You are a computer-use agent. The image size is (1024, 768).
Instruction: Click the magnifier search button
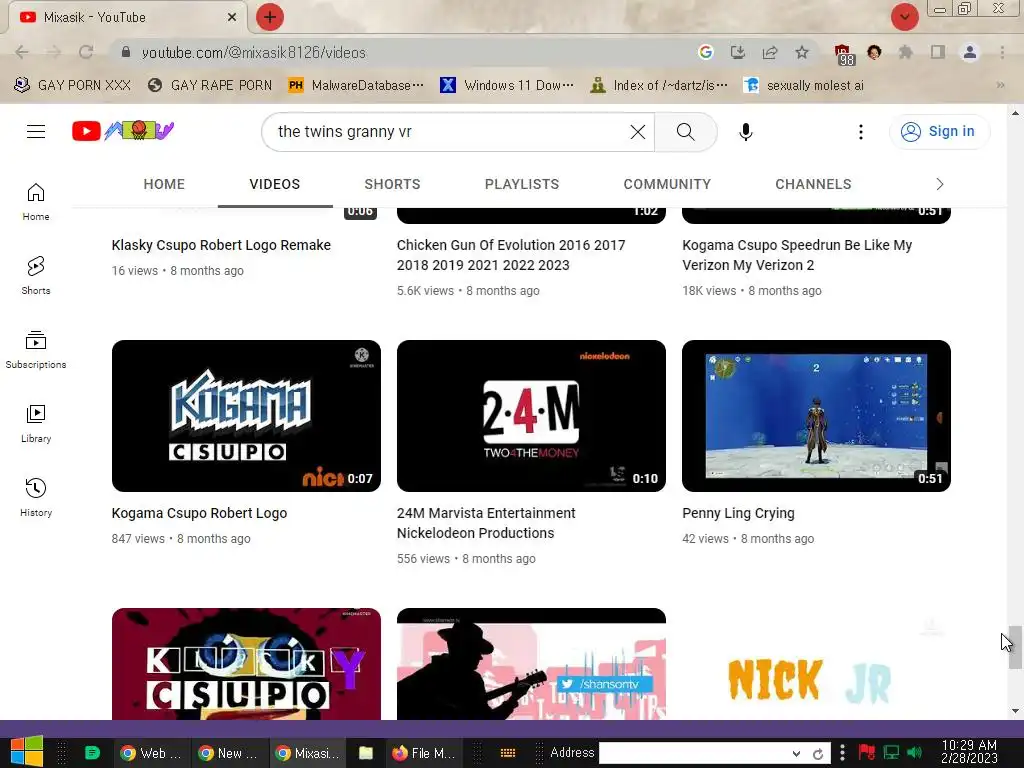[685, 132]
